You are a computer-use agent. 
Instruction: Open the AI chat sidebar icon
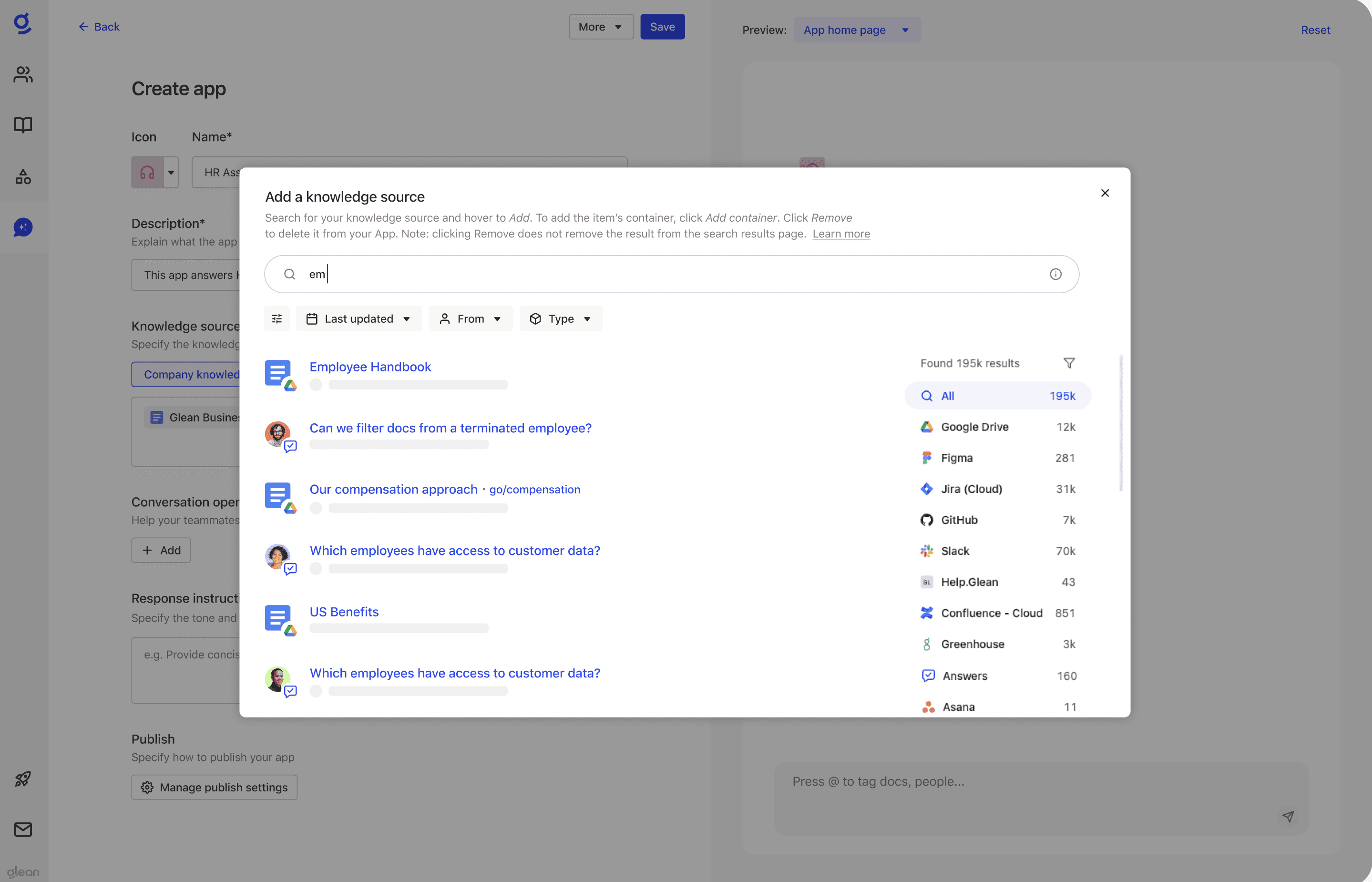[23, 227]
